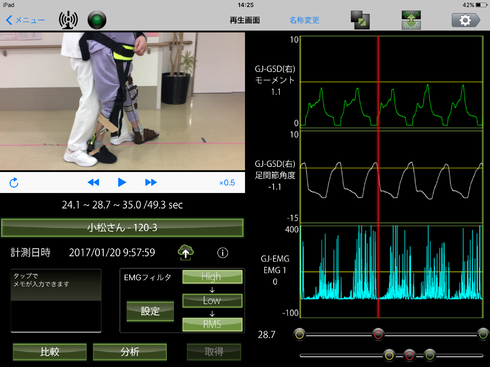This screenshot has height=367, width=490.
Task: Open 名称変更 rename option
Action: coord(304,20)
